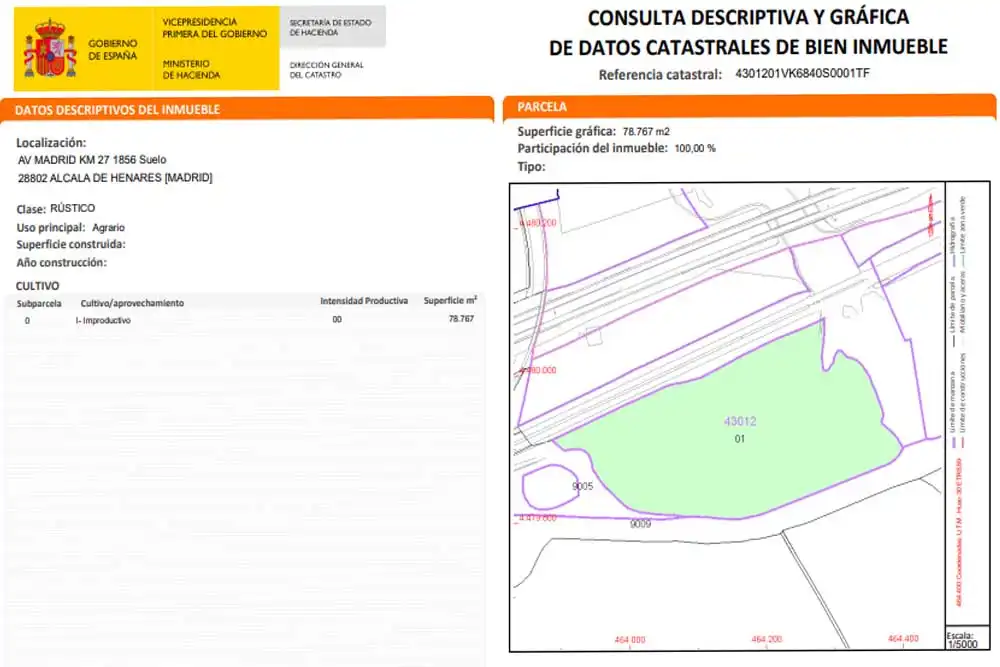This screenshot has height=667, width=1000.
Task: Click the Superficie m² column header
Action: point(450,300)
